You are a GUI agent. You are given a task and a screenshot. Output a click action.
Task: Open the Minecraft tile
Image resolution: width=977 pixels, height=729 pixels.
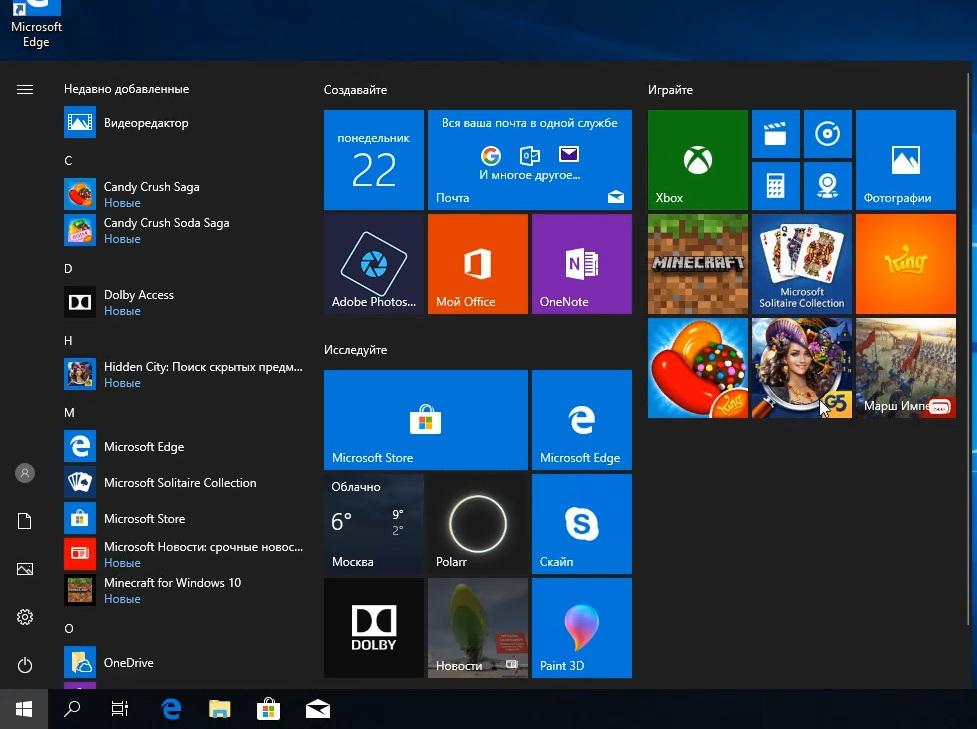point(697,264)
